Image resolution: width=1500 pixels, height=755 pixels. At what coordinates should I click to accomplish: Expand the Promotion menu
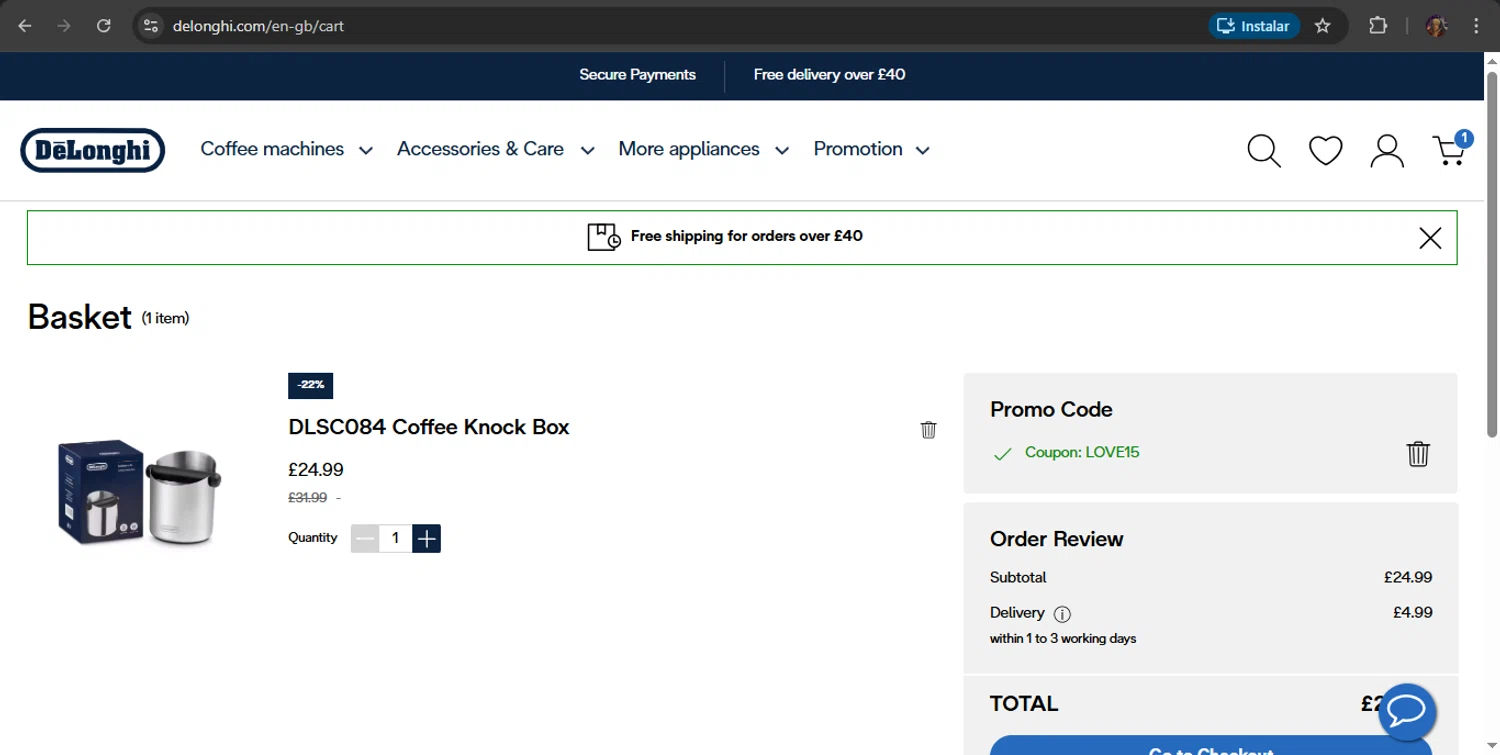872,149
